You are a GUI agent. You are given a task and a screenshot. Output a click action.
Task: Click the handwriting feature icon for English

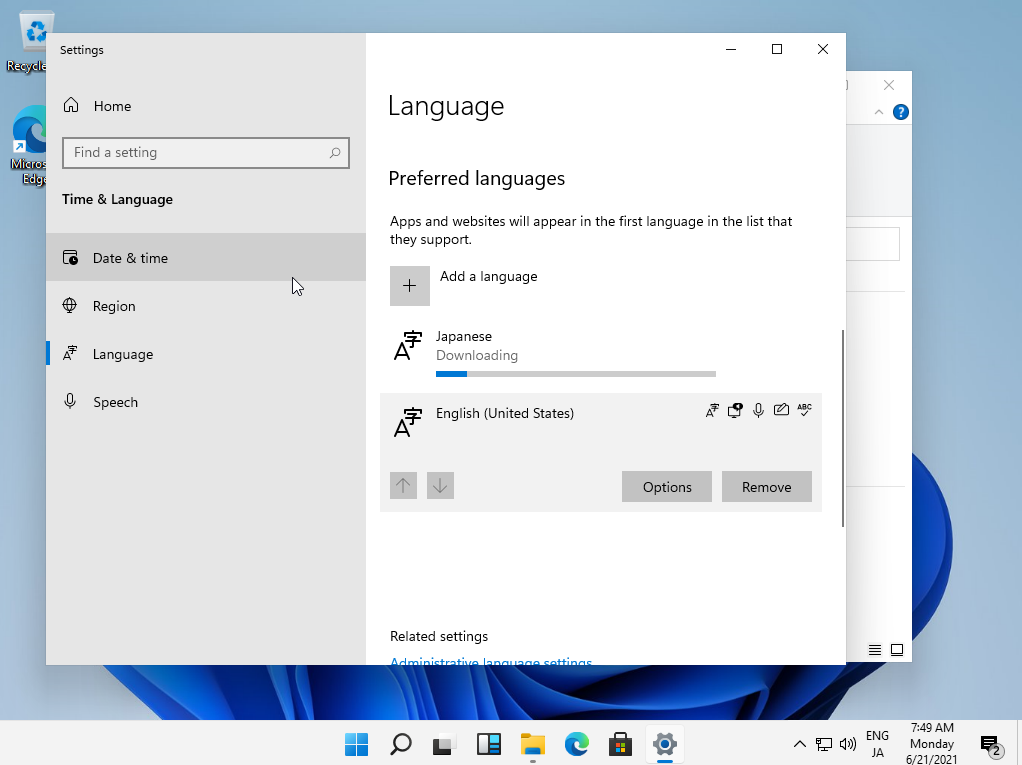pos(781,410)
